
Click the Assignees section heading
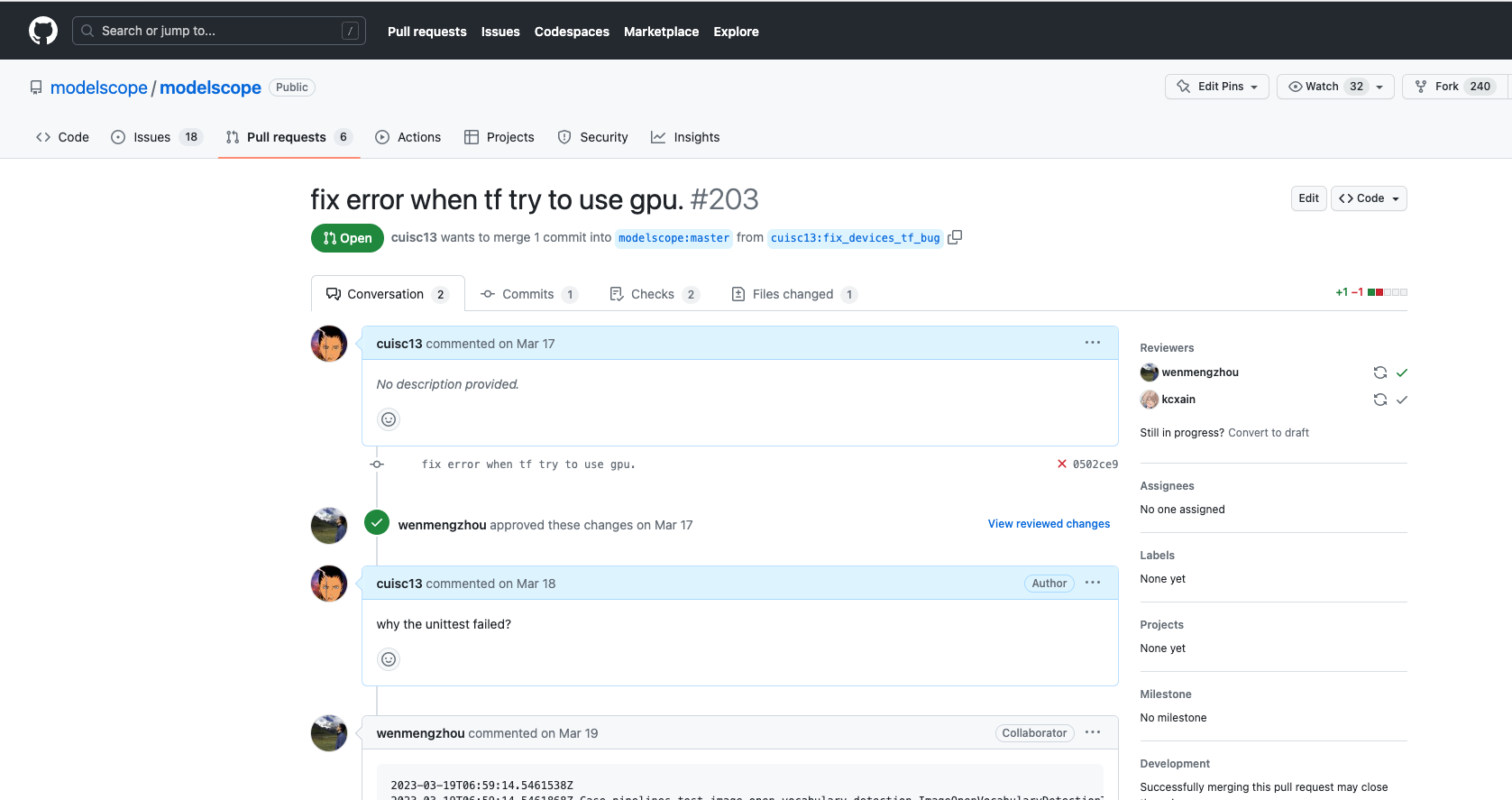(x=1167, y=486)
